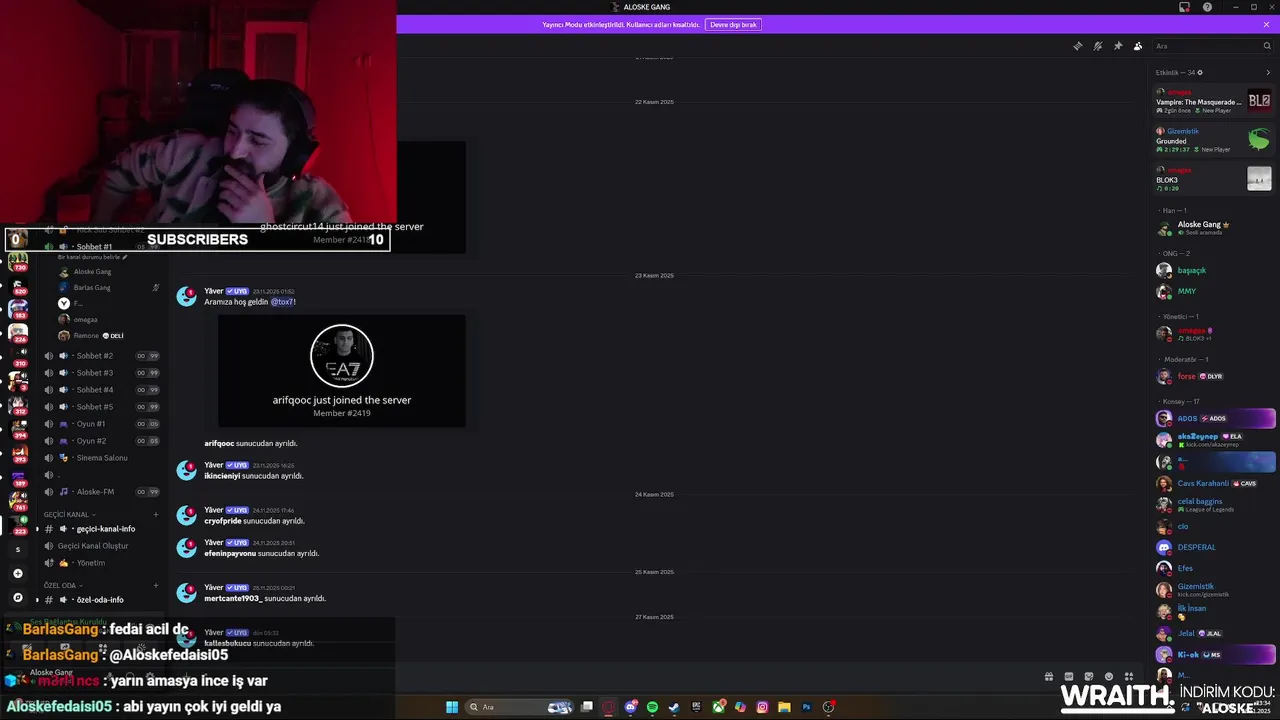Open pinned messages pin icon

[1118, 46]
